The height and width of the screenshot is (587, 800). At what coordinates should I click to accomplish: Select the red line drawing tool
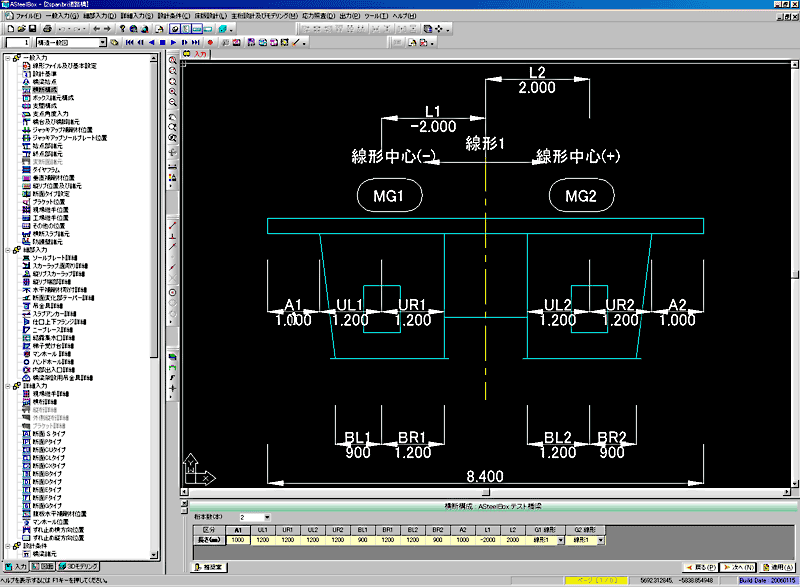173,225
